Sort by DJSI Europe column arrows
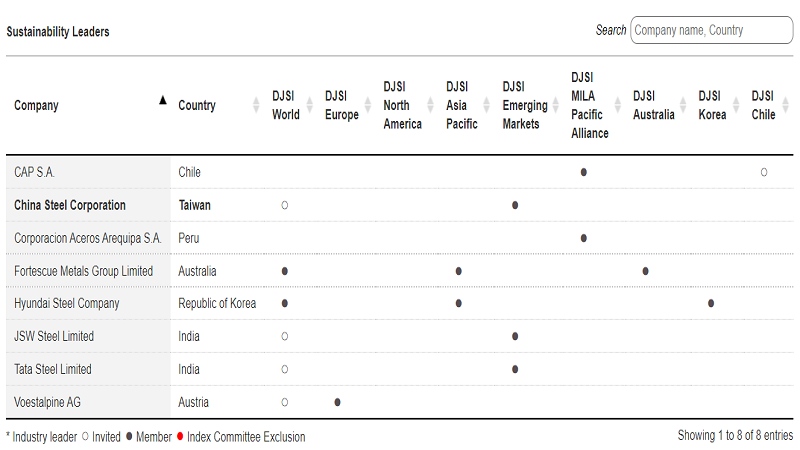 [369, 105]
